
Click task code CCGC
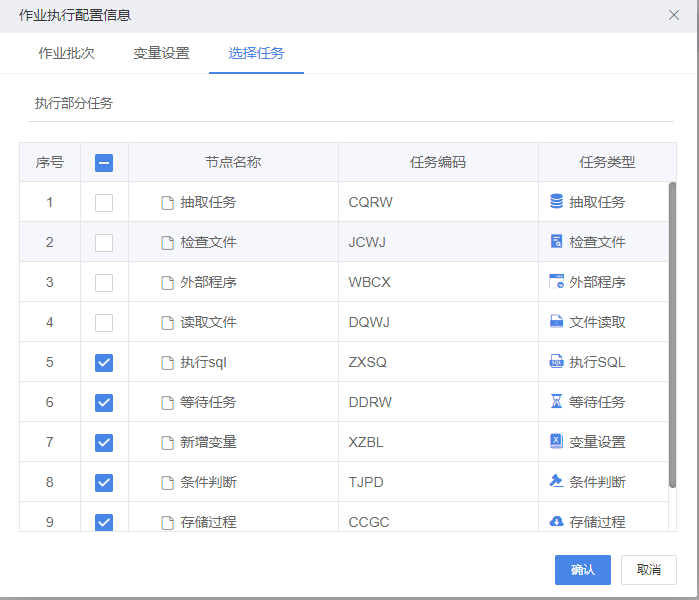[369, 522]
